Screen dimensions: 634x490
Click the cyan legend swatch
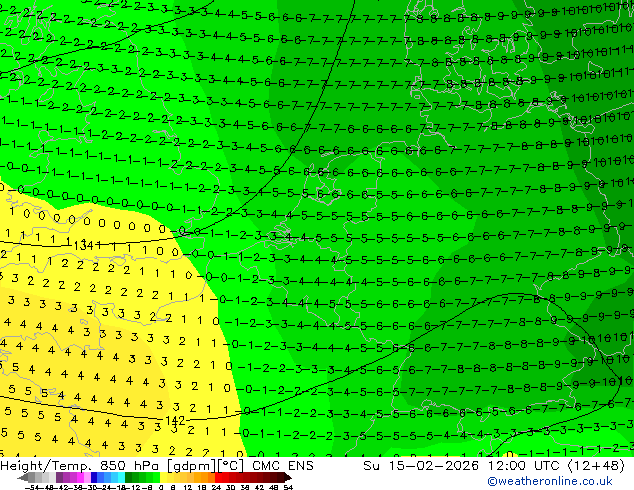click(121, 477)
